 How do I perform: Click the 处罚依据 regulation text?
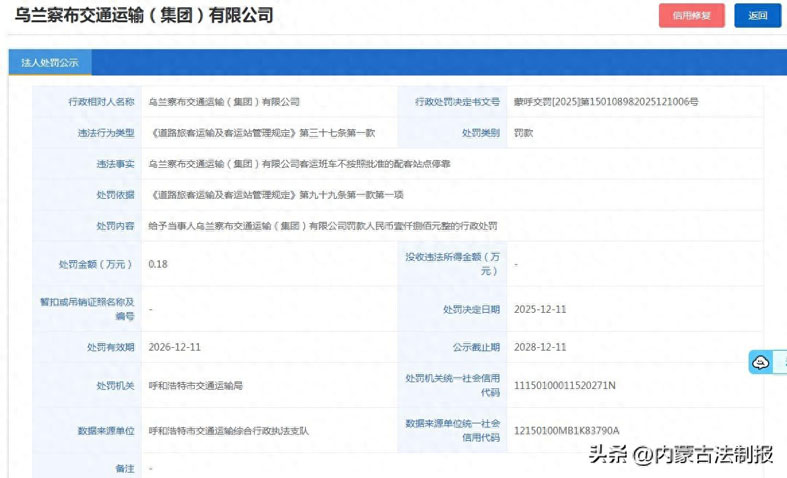(x=264, y=194)
